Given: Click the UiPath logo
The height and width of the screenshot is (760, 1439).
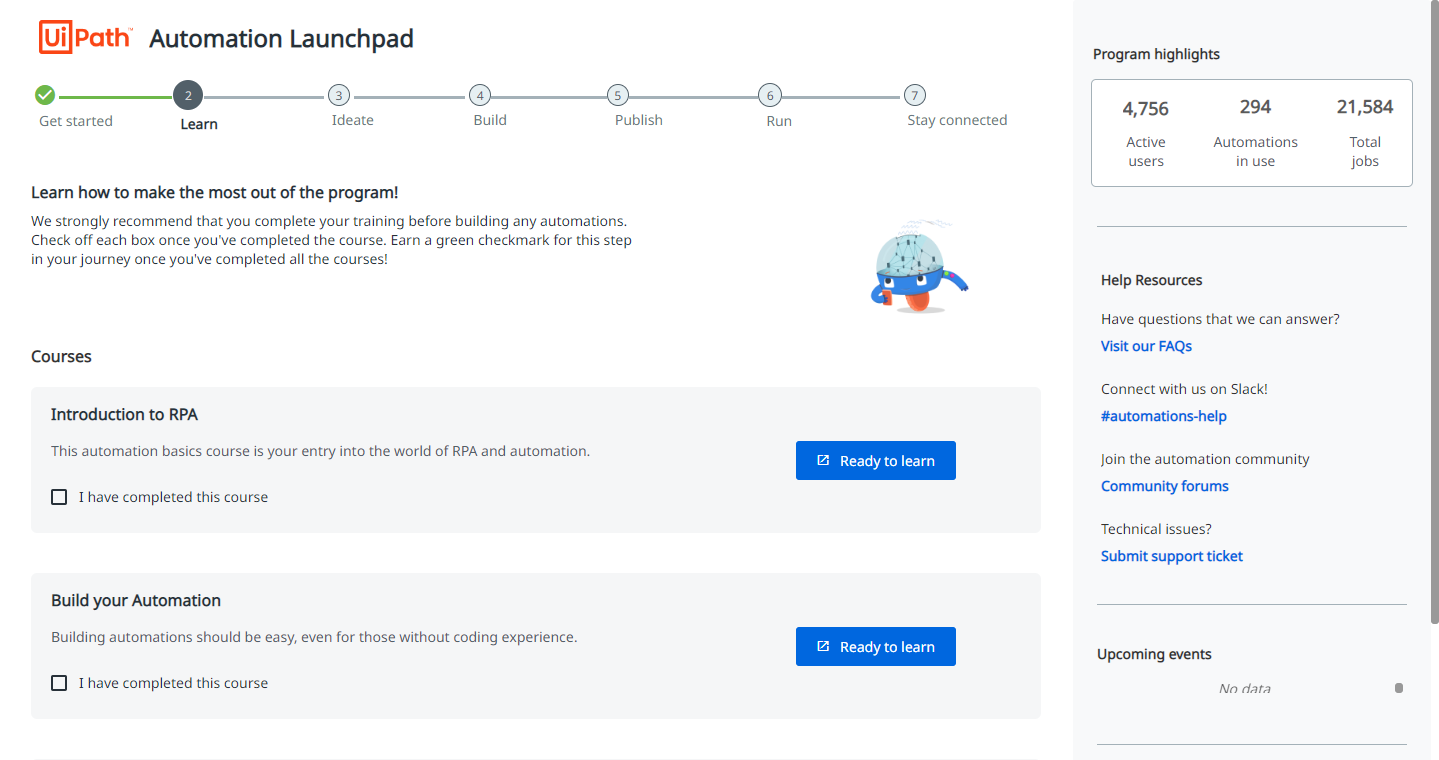Looking at the screenshot, I should (85, 38).
